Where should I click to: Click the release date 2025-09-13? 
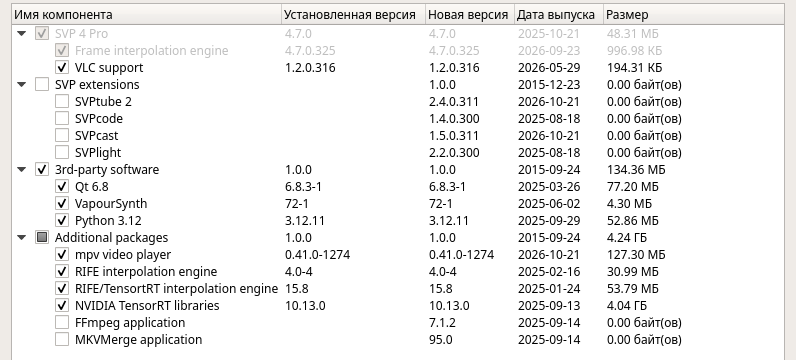click(x=549, y=306)
